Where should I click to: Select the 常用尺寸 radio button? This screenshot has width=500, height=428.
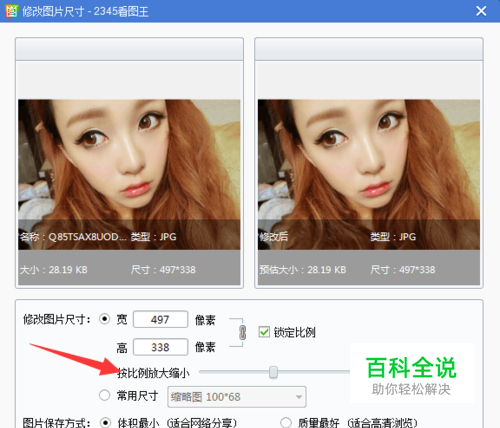[105, 396]
